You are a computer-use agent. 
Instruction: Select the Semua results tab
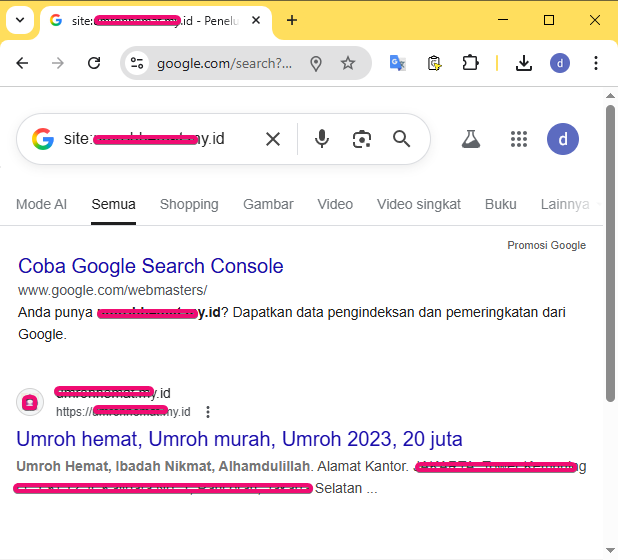(114, 204)
